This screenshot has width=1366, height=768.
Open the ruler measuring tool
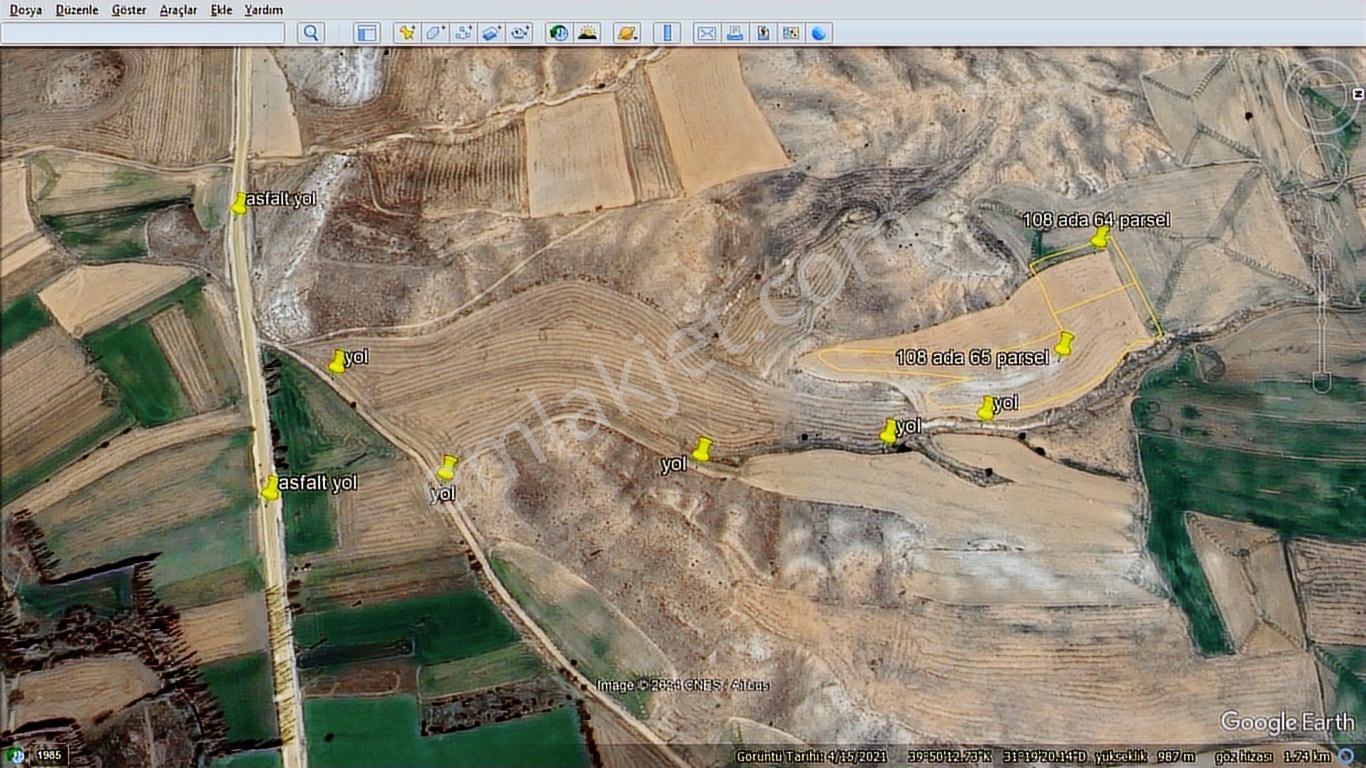[667, 33]
